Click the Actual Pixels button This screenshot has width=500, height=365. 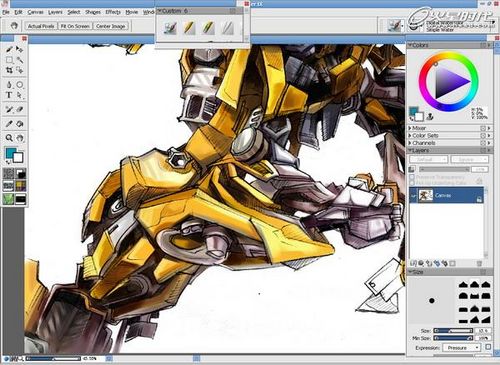[x=41, y=26]
